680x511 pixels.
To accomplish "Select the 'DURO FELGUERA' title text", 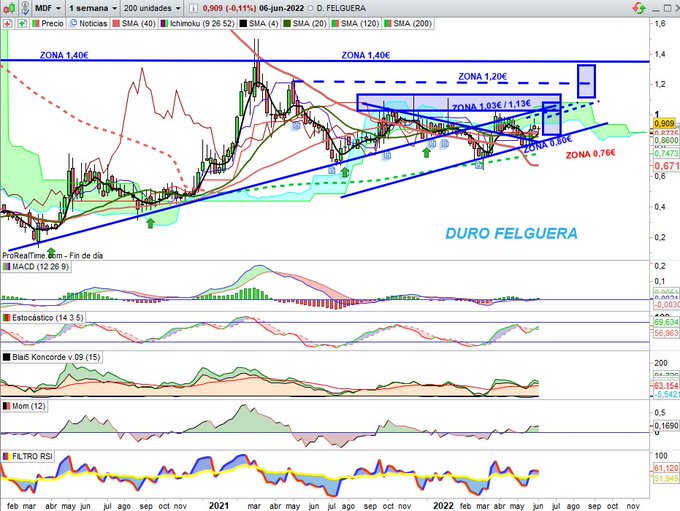I will (x=511, y=233).
